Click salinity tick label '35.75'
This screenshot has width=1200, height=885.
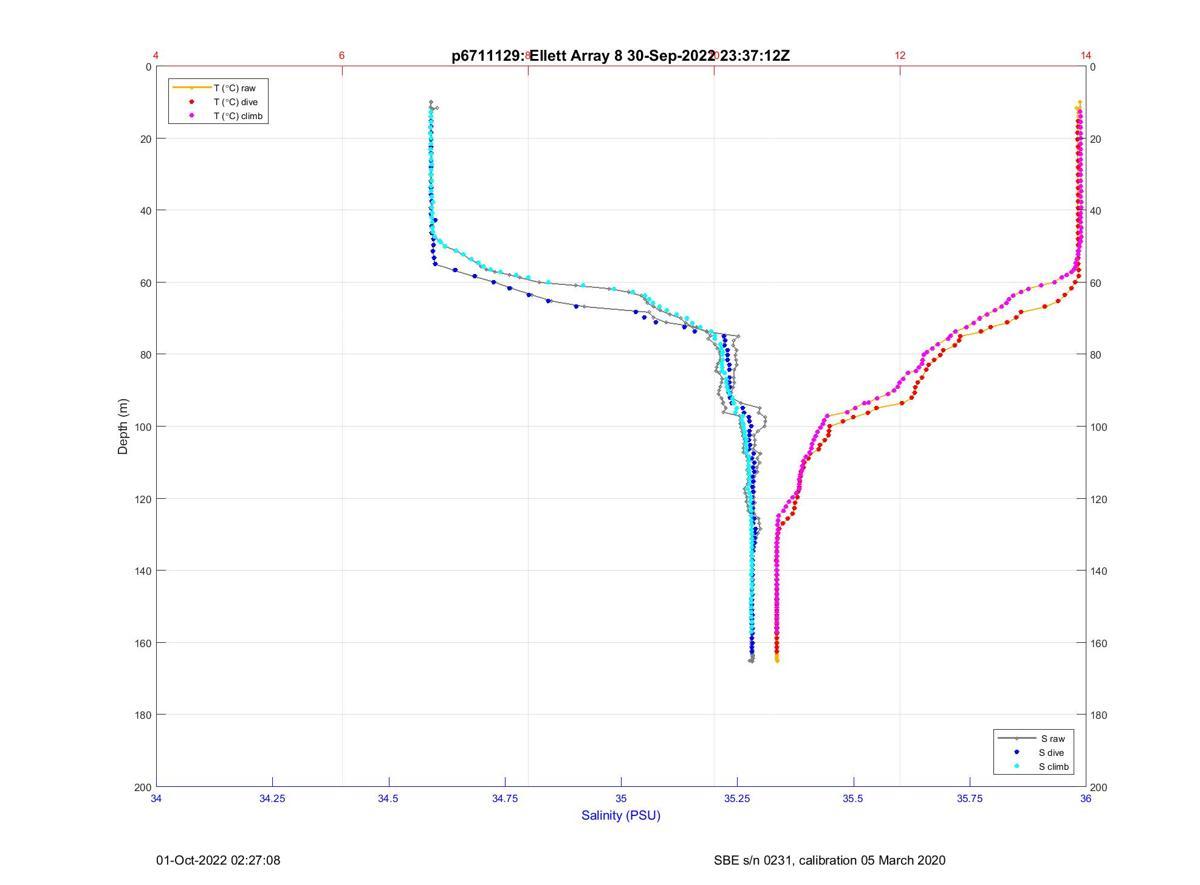pos(970,798)
